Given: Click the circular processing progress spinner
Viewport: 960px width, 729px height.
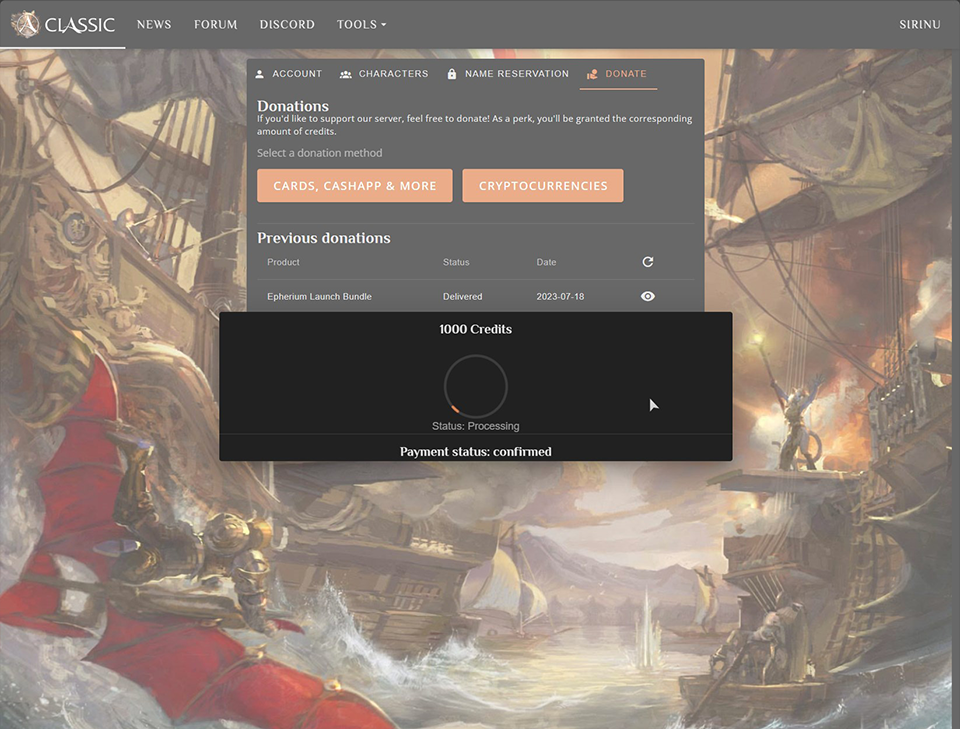Looking at the screenshot, I should [476, 386].
